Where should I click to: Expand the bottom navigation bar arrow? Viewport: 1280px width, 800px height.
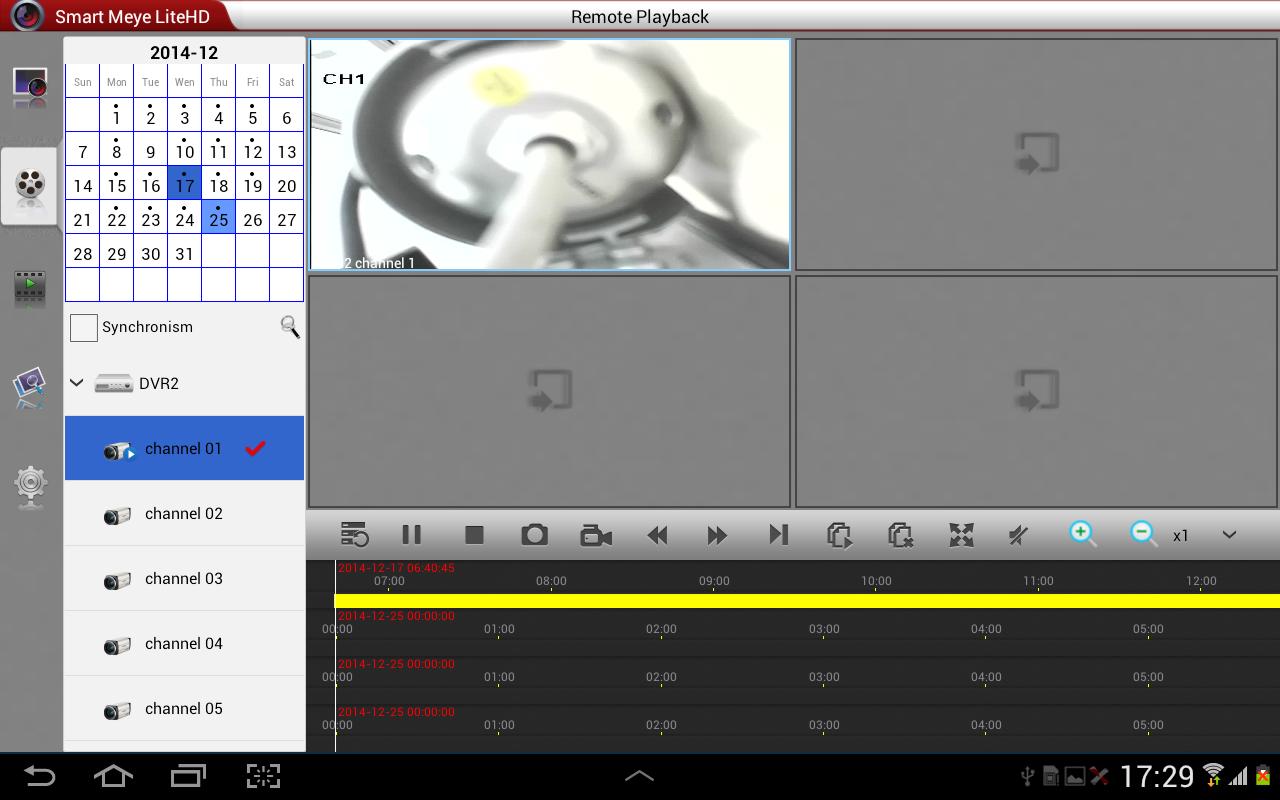pyautogui.click(x=639, y=775)
